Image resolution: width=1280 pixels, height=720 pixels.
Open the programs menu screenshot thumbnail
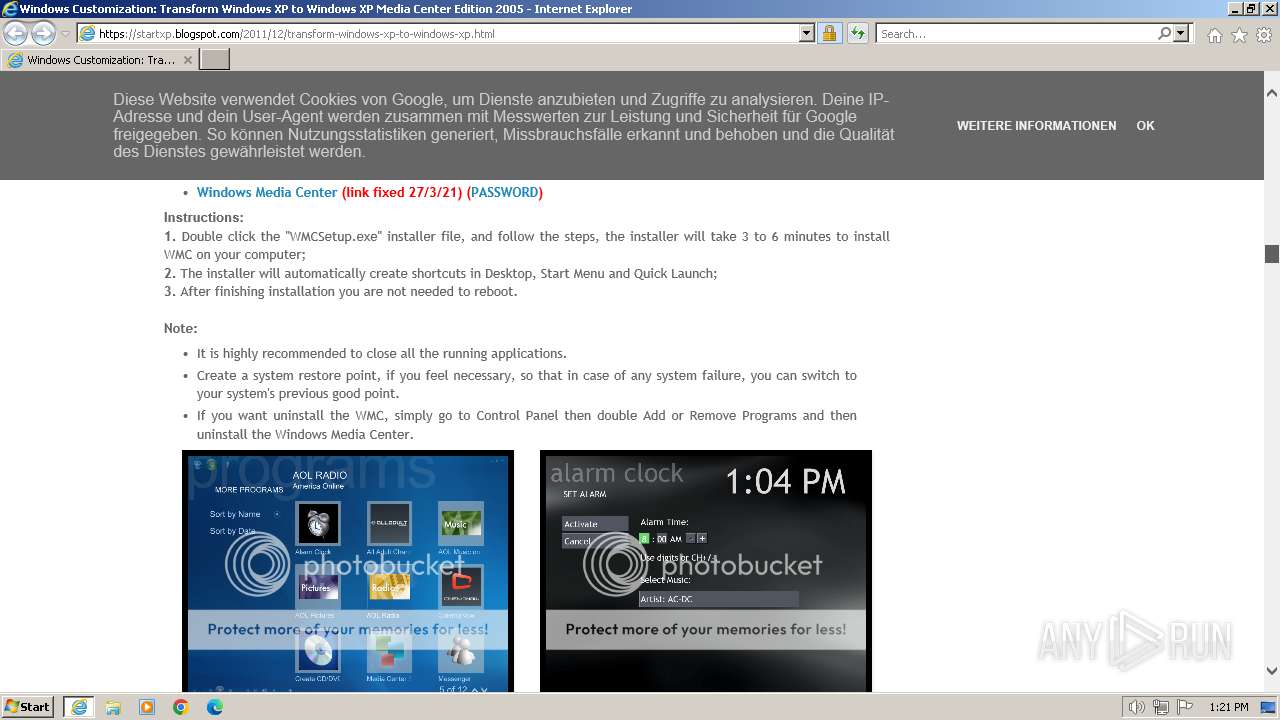[348, 571]
